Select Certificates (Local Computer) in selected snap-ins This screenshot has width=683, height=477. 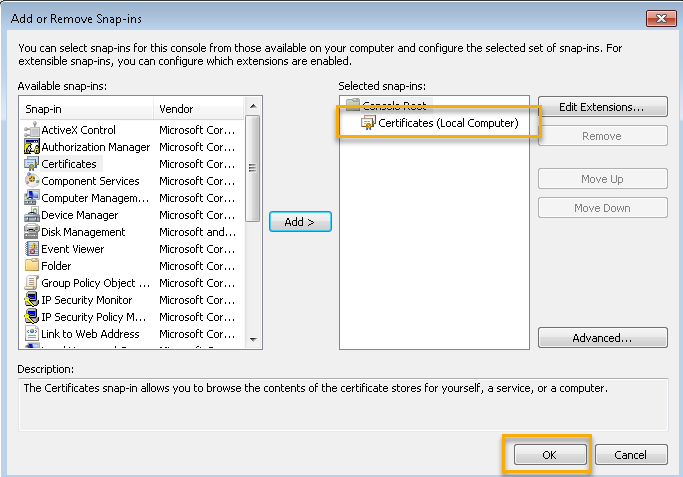click(448, 123)
